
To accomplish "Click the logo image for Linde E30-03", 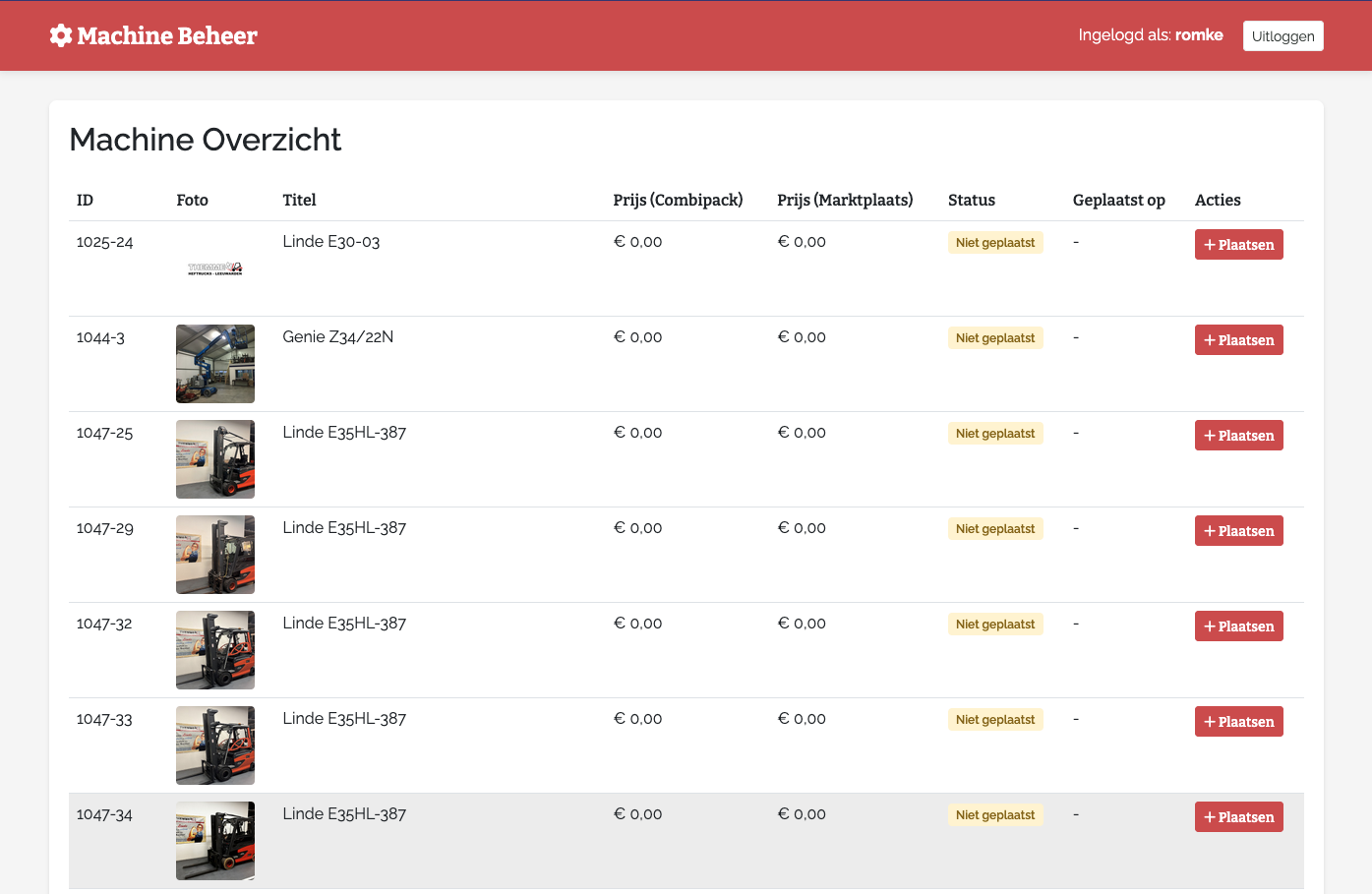I will (215, 268).
